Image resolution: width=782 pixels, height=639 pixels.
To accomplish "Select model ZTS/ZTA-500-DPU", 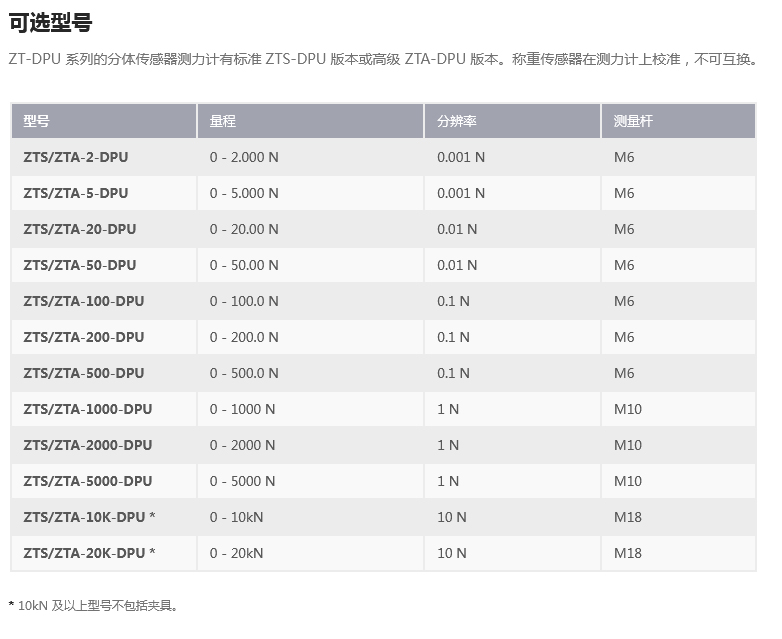I will pos(84,373).
